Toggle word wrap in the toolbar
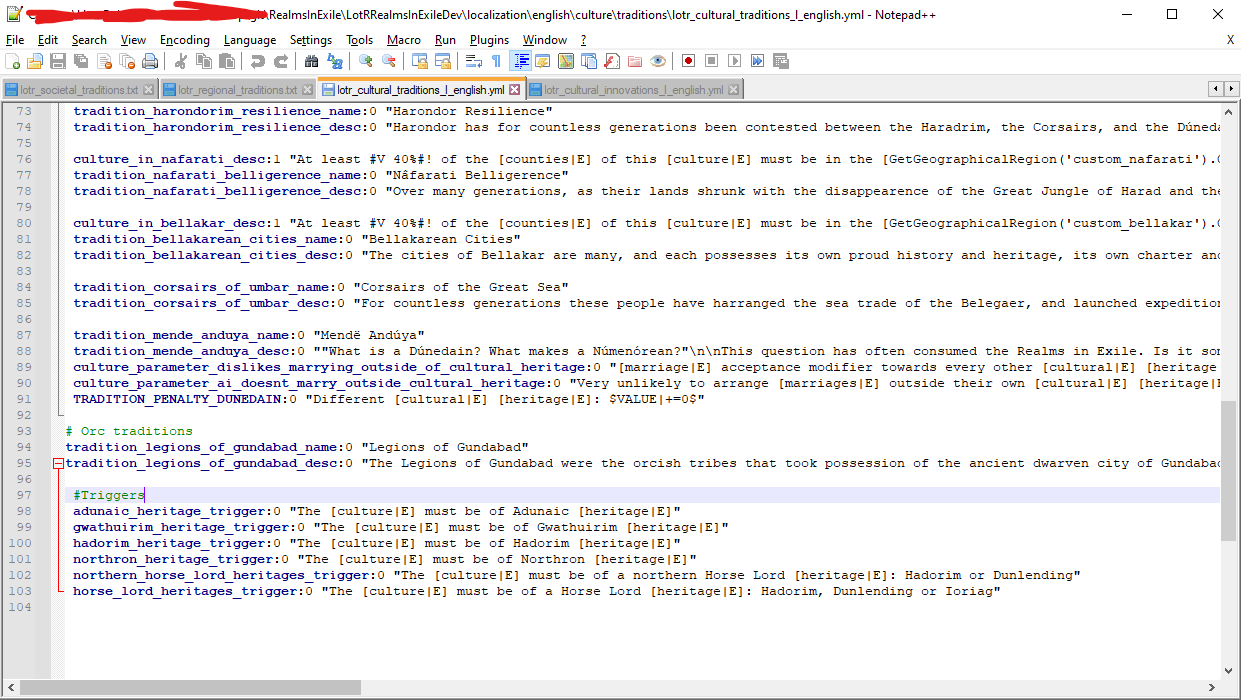 [x=474, y=61]
